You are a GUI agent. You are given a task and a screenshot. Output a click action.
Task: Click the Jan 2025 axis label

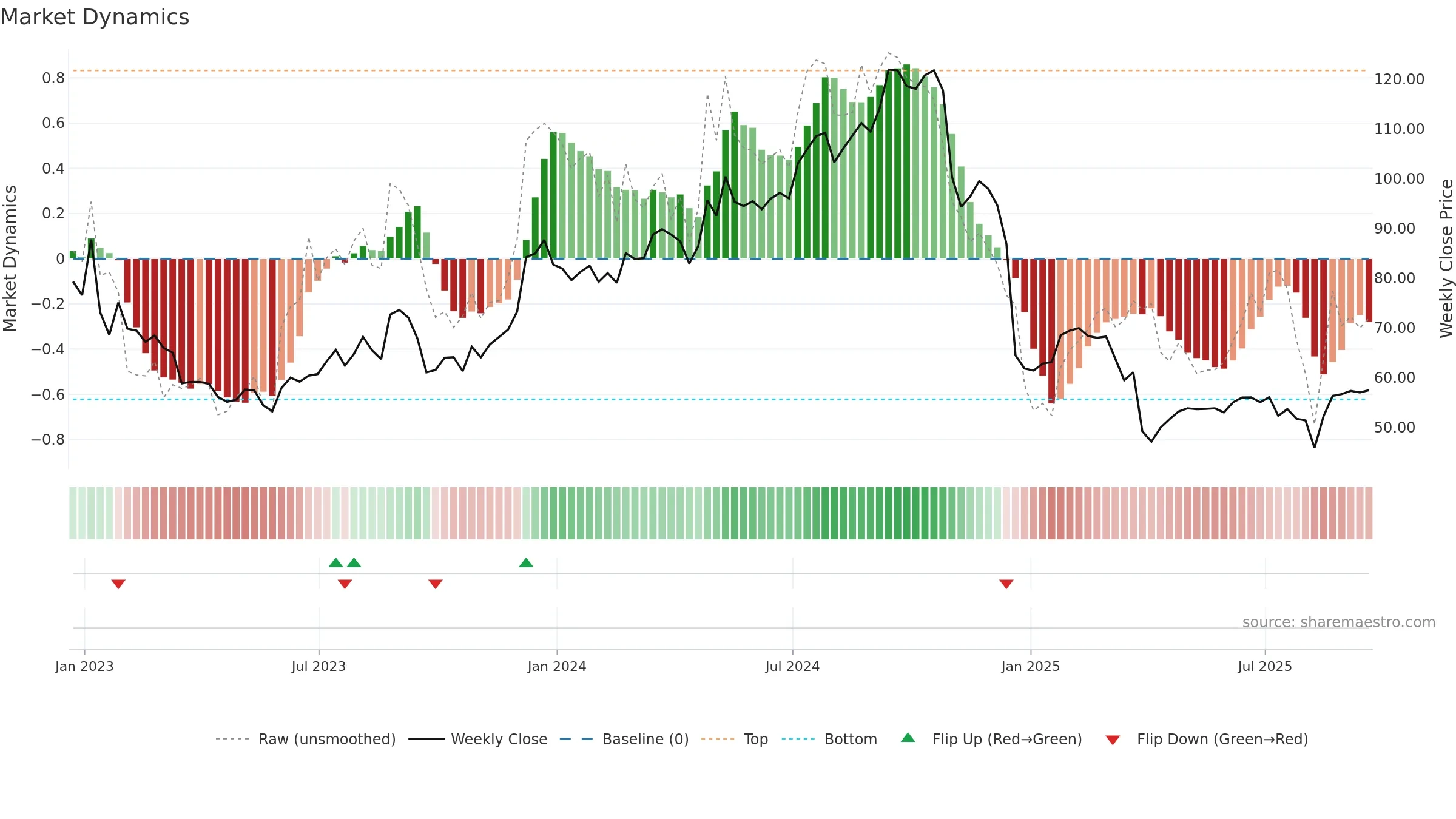tap(1031, 666)
